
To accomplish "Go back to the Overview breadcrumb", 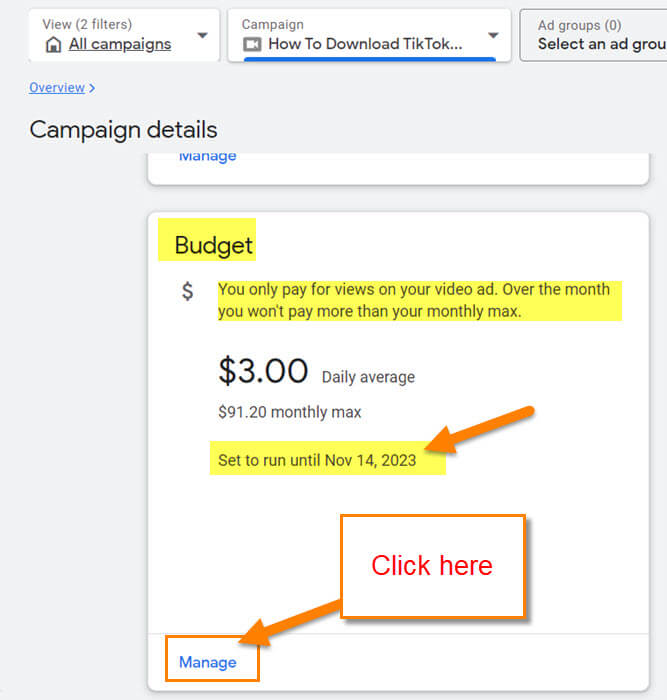I will (x=57, y=88).
